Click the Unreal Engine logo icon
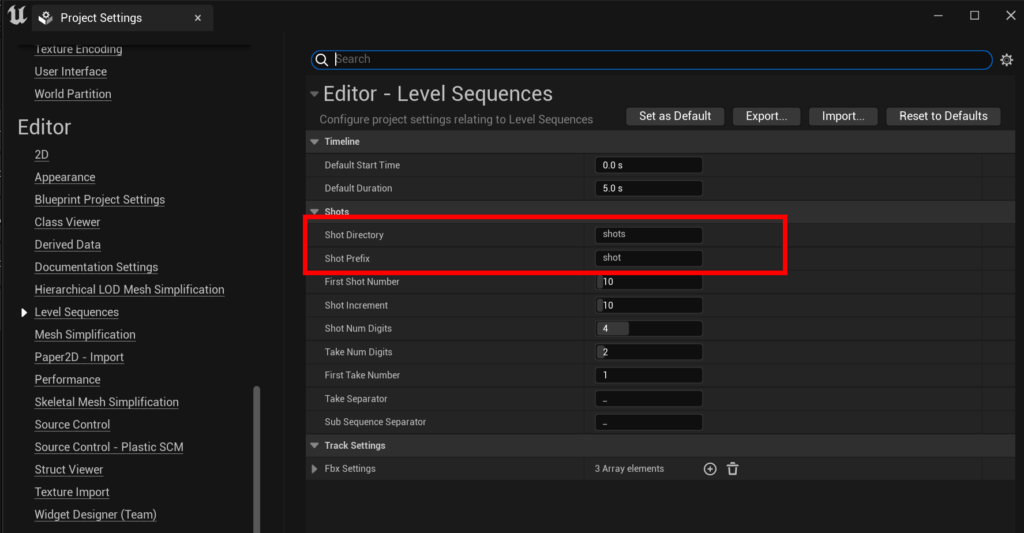This screenshot has width=1024, height=533. pyautogui.click(x=17, y=15)
